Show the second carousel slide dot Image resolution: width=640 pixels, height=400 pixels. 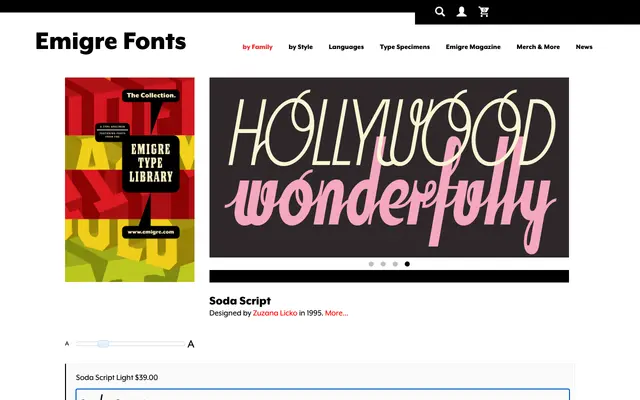coord(383,264)
